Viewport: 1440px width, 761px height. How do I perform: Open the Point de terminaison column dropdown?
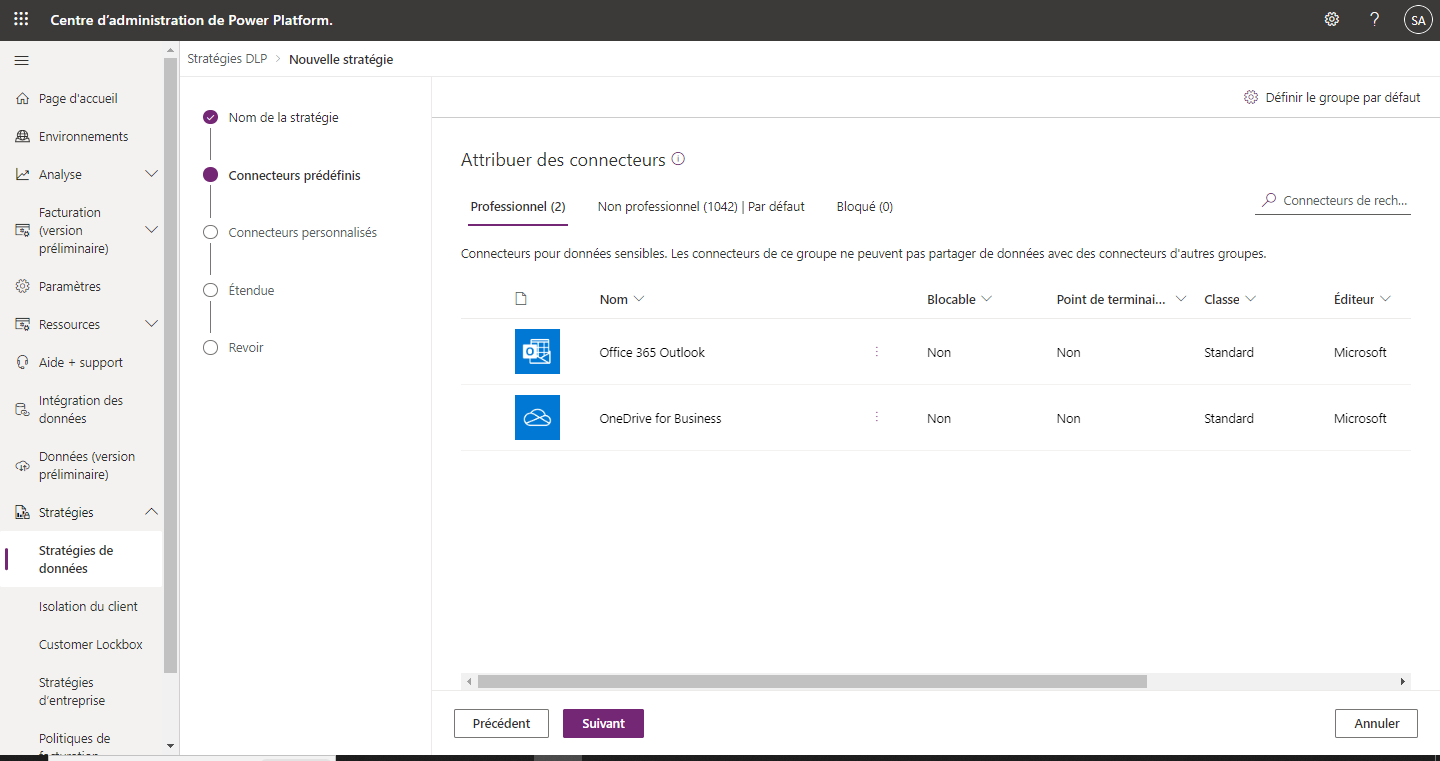click(1181, 299)
